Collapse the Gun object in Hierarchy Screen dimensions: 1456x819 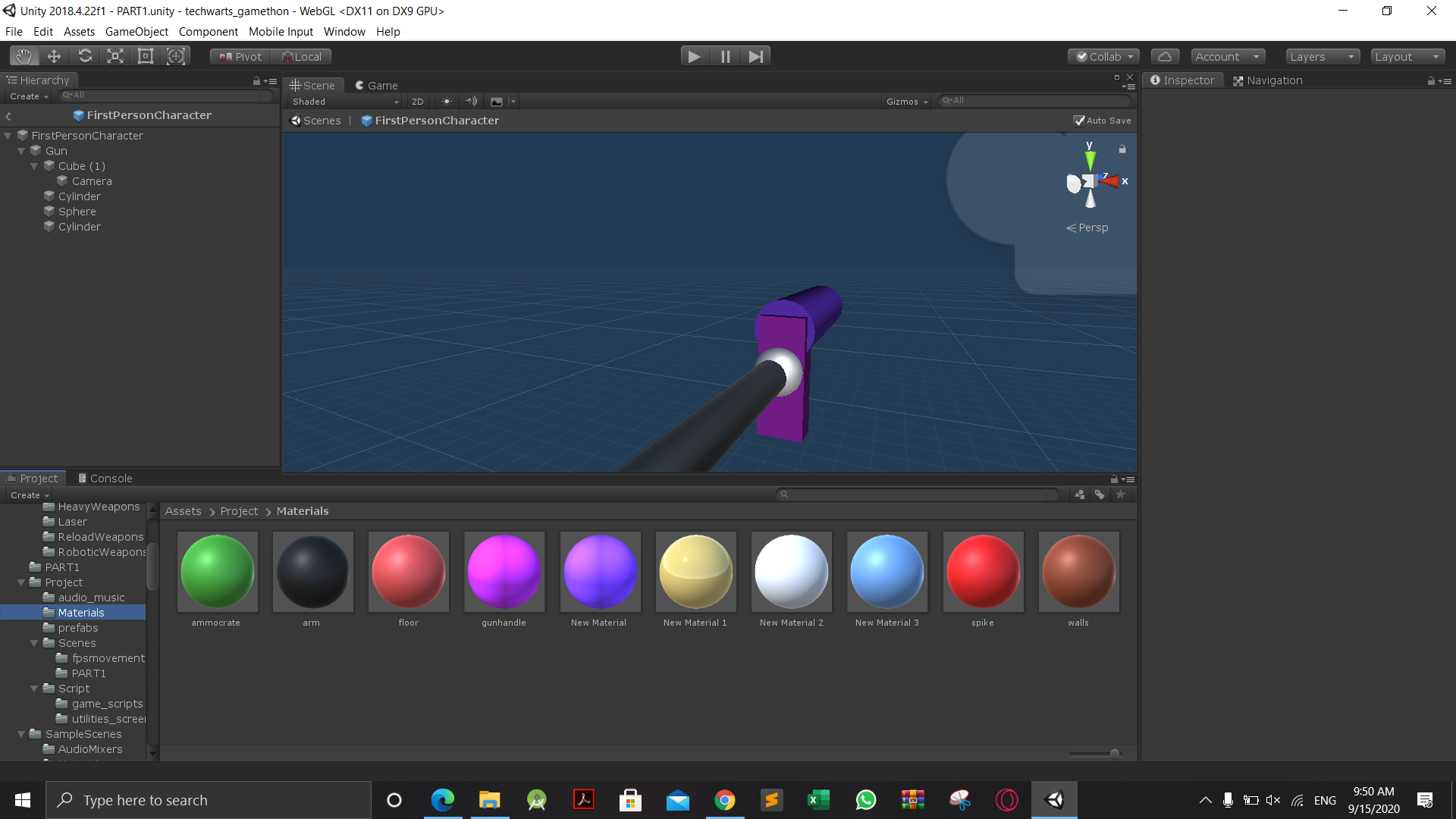coord(22,151)
